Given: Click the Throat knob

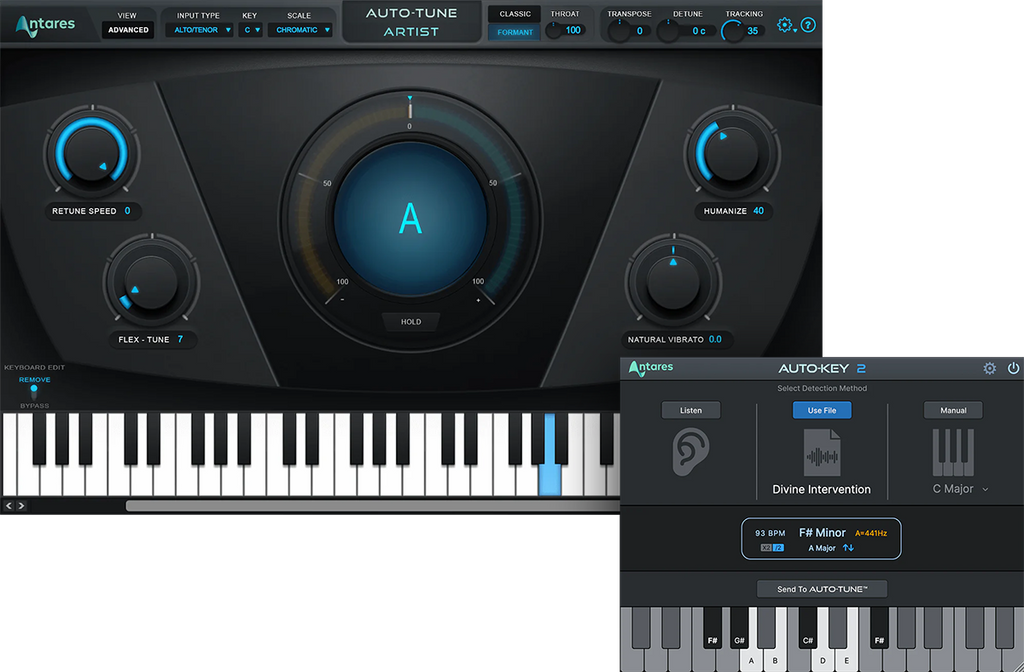Looking at the screenshot, I should click(554, 31).
